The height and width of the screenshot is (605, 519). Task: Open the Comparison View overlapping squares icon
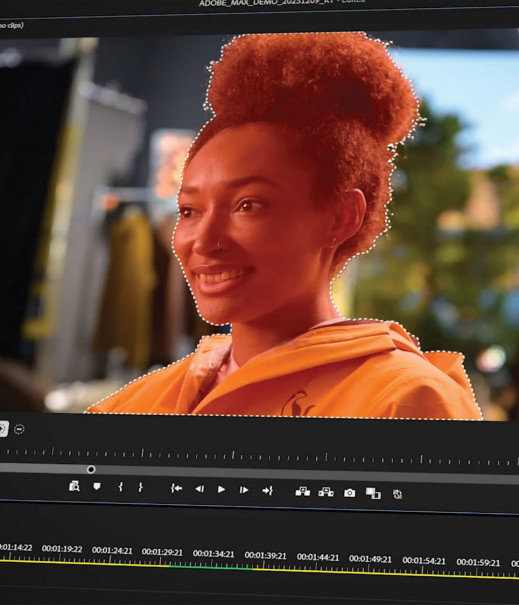tap(373, 493)
